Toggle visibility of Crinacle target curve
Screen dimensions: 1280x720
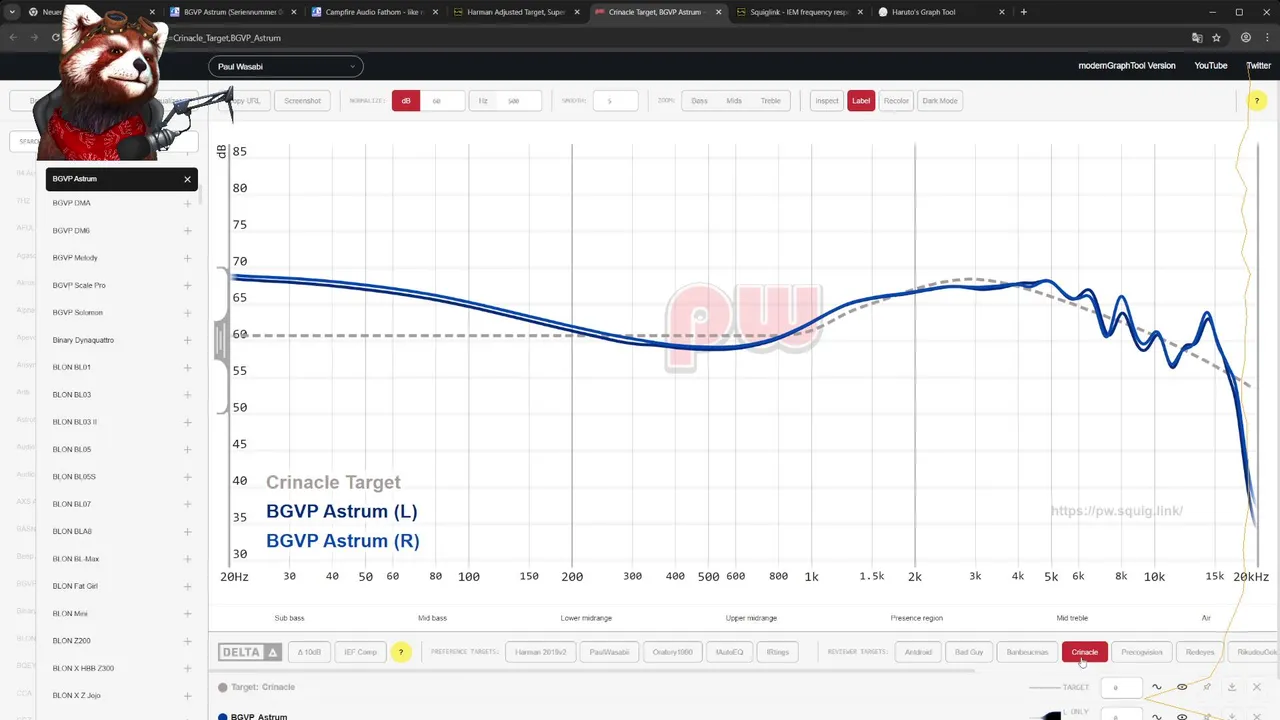(1182, 687)
